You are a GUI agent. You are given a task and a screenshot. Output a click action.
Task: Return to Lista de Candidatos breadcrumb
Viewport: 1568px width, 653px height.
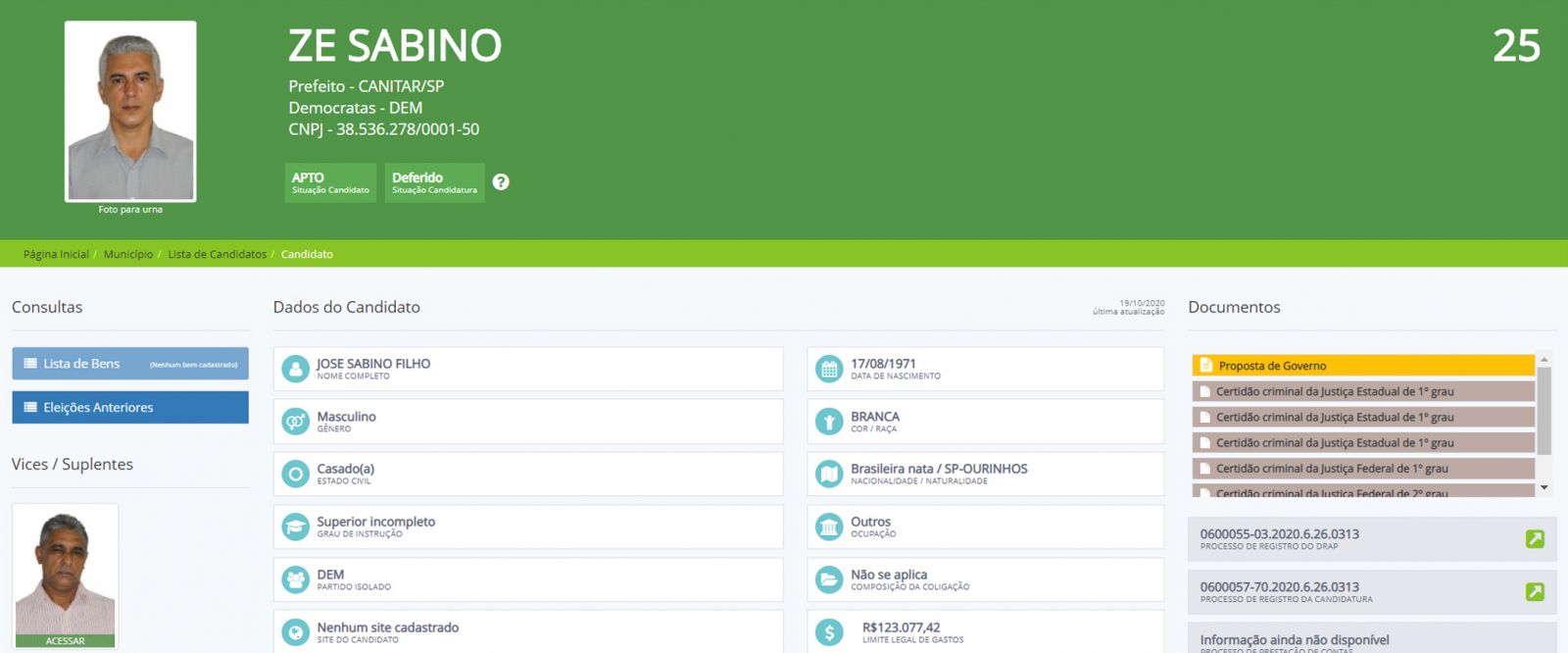click(x=217, y=255)
